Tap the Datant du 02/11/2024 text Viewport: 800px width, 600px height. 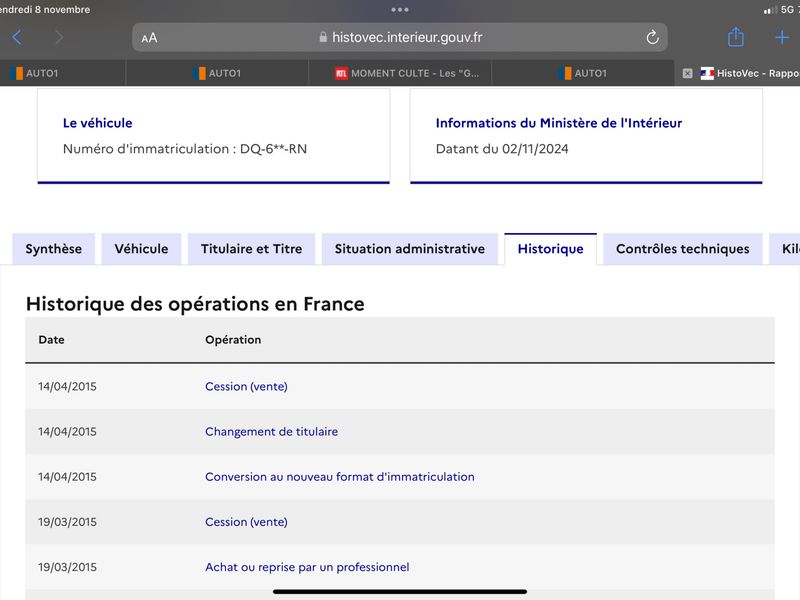tap(502, 149)
